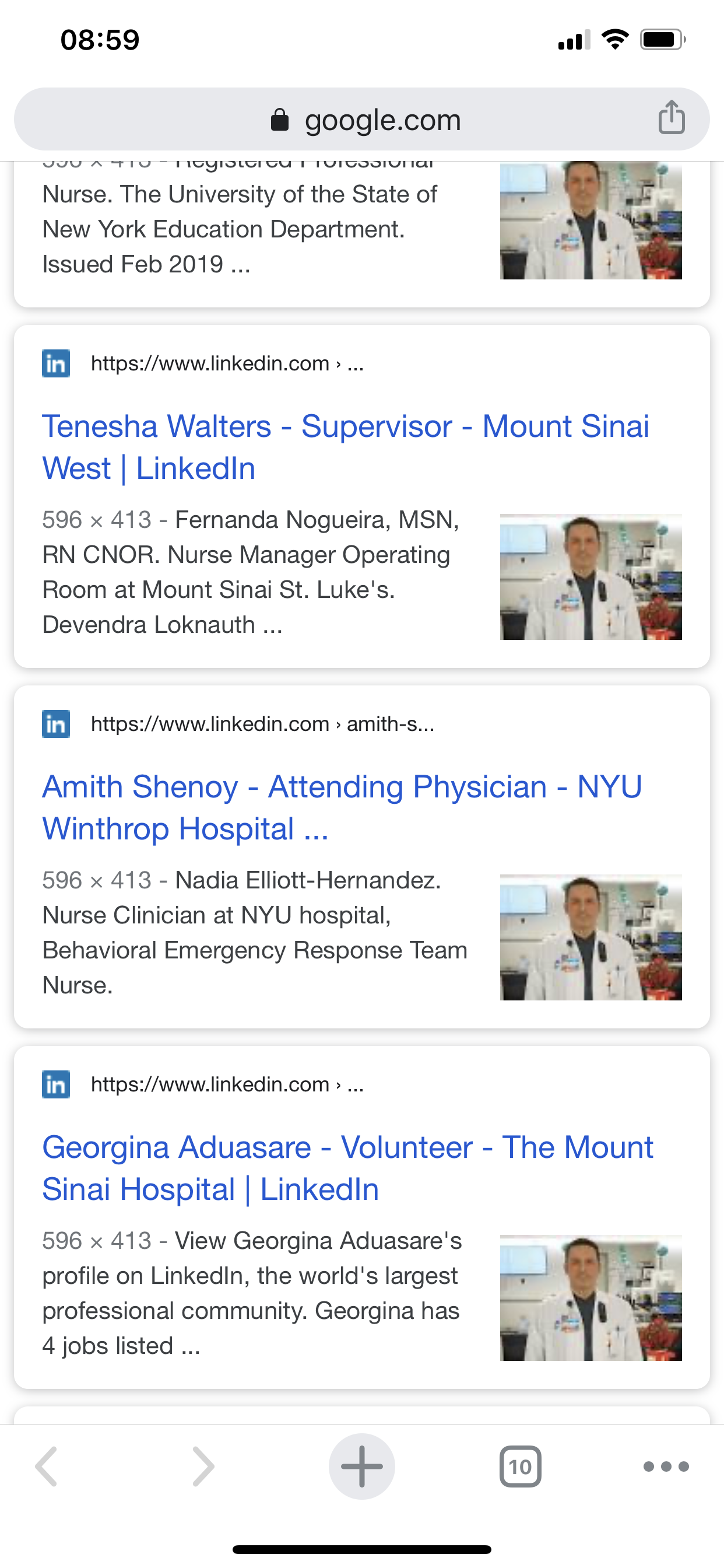
Task: Tap LinkedIn favicon above Georgina Aduasare result
Action: pyautogui.click(x=56, y=1084)
